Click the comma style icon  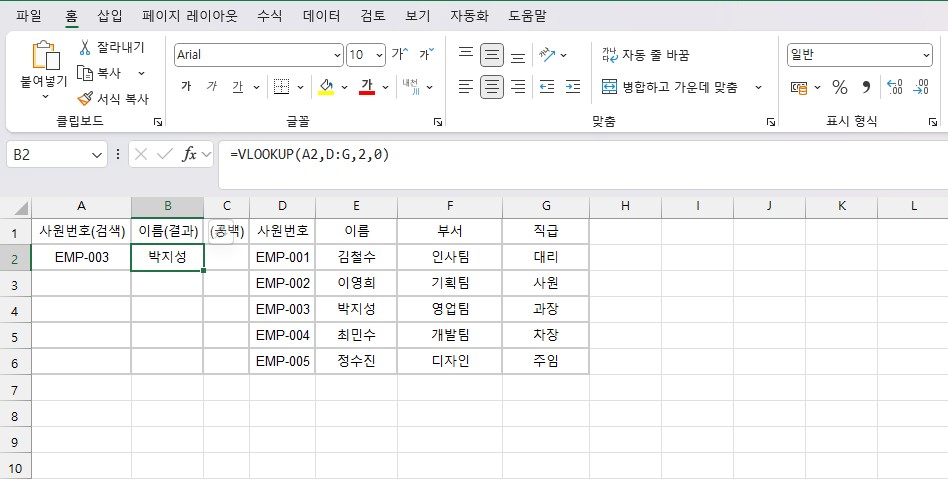[866, 87]
